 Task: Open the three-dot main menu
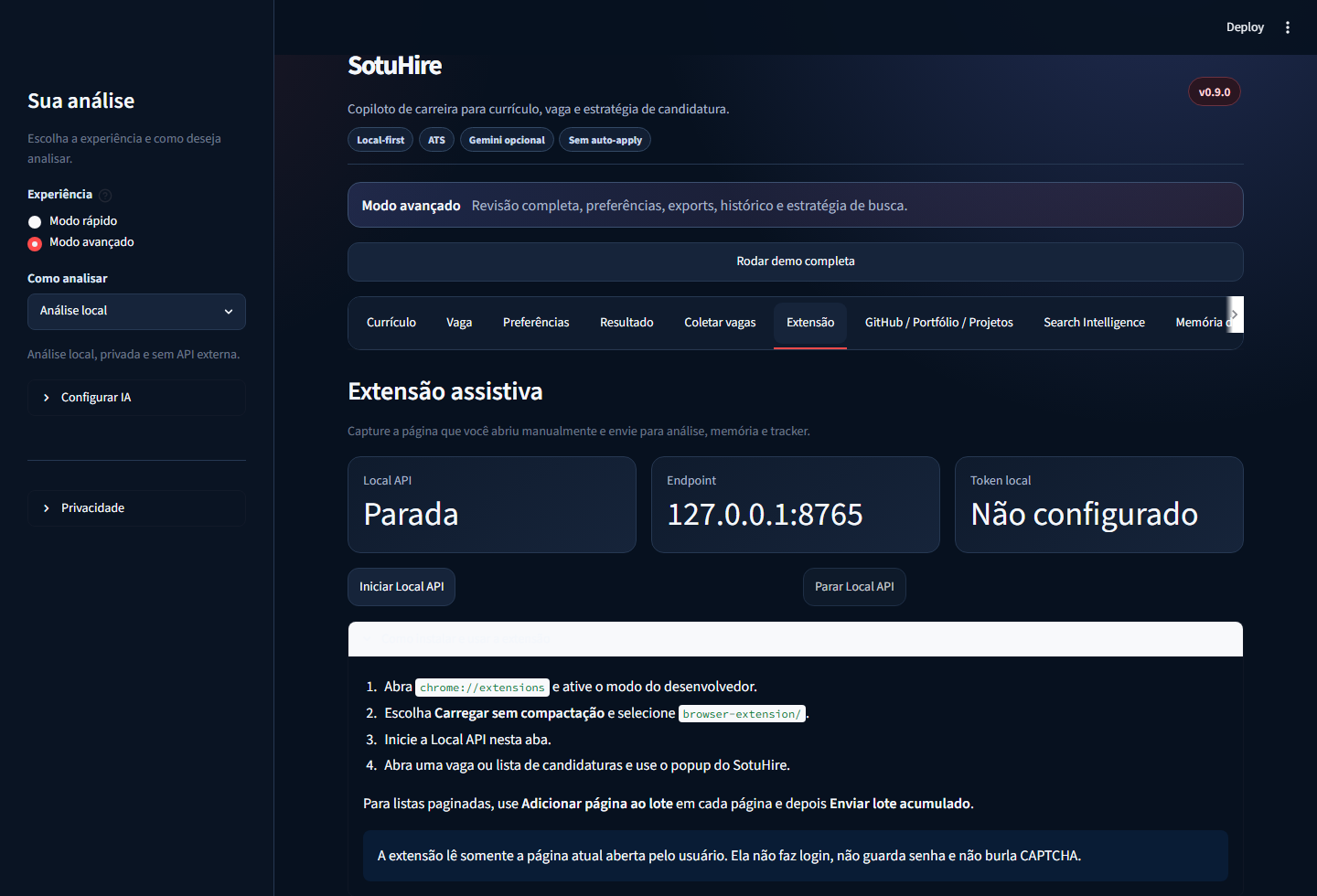point(1288,27)
